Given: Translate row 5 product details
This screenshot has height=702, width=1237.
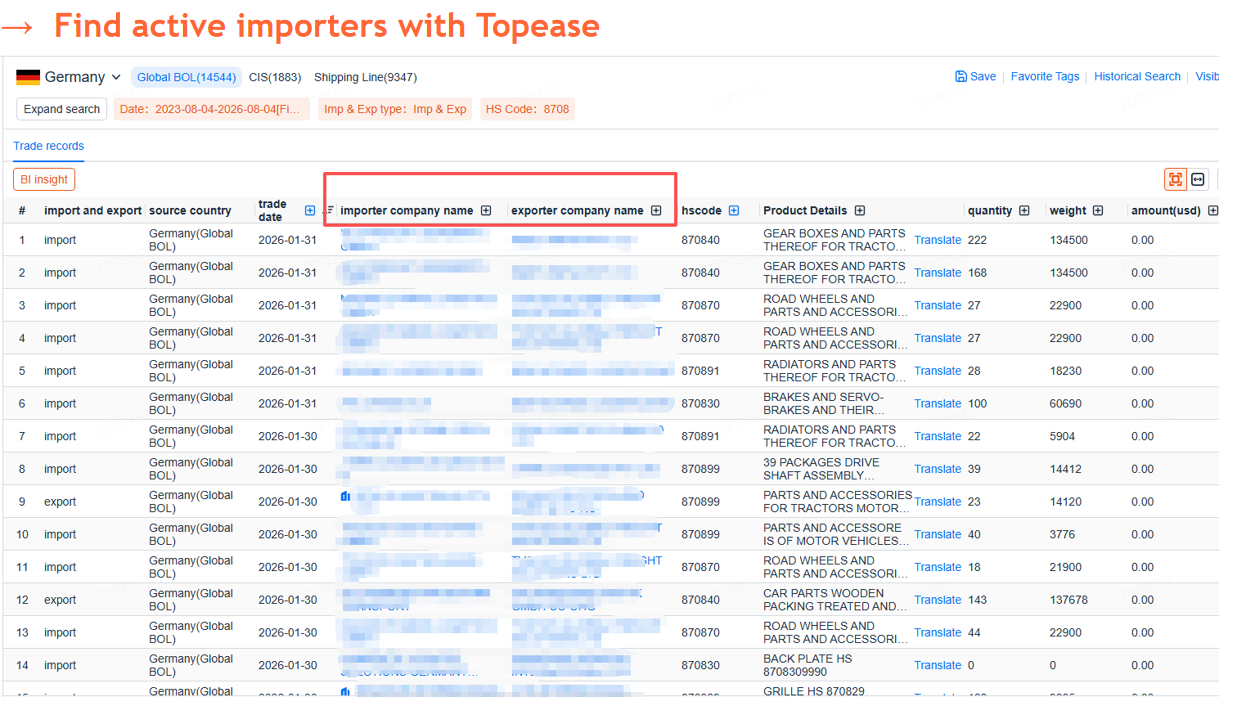Looking at the screenshot, I should coord(937,371).
